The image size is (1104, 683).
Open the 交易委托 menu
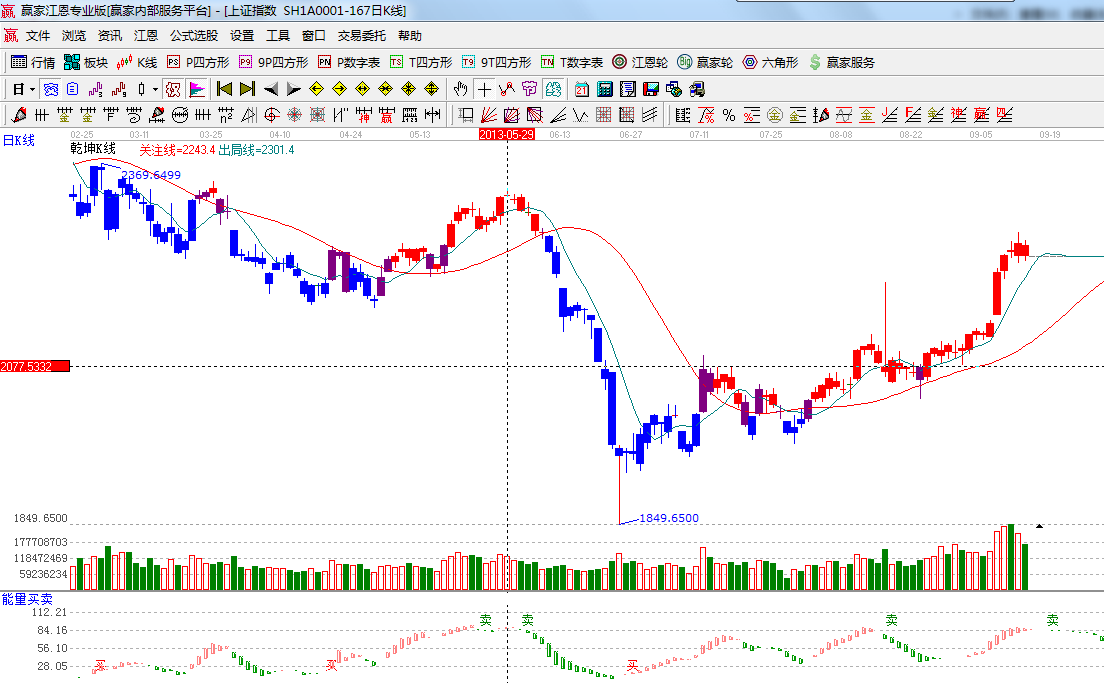pyautogui.click(x=361, y=35)
